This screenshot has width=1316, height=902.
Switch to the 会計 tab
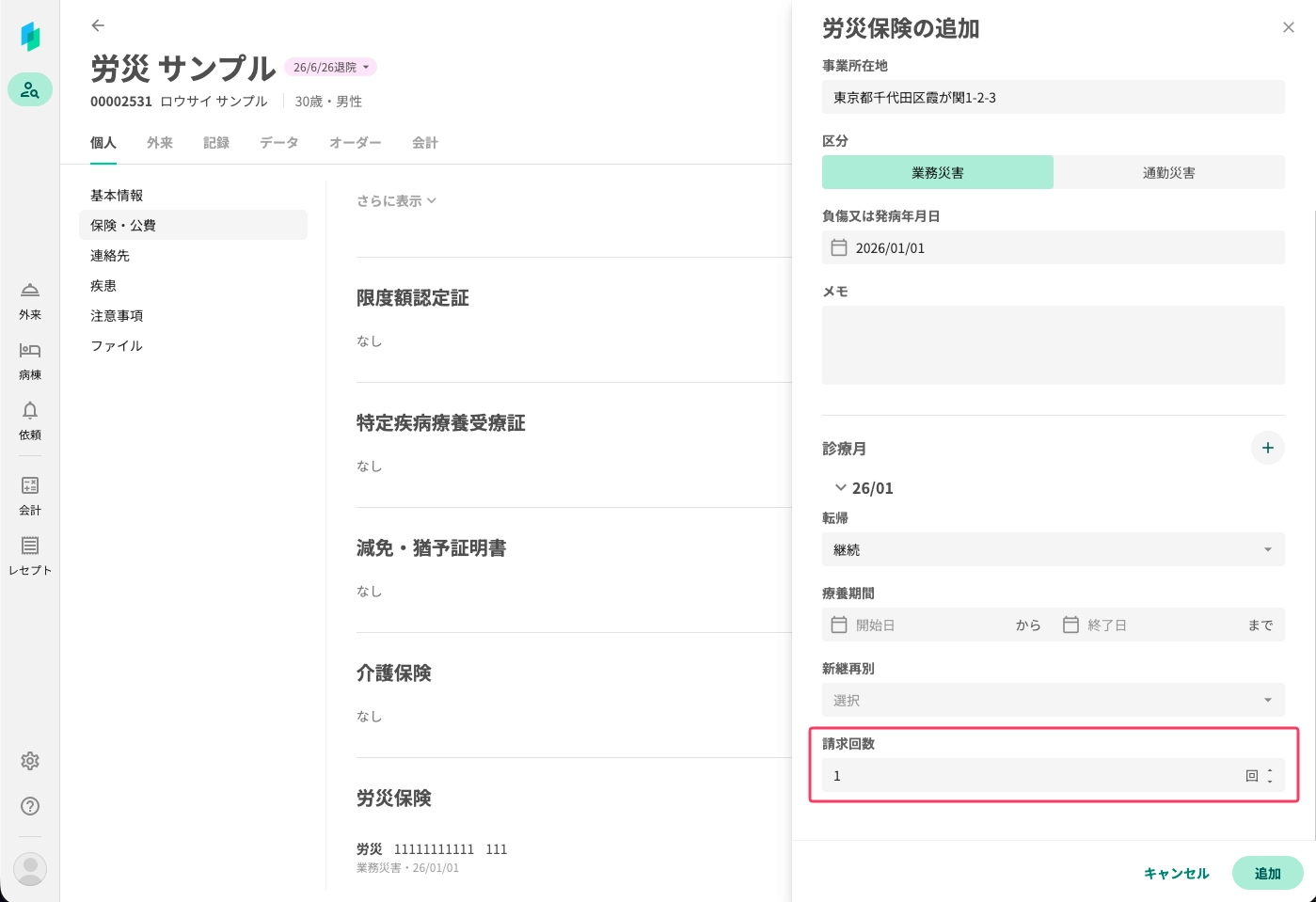pyautogui.click(x=425, y=142)
